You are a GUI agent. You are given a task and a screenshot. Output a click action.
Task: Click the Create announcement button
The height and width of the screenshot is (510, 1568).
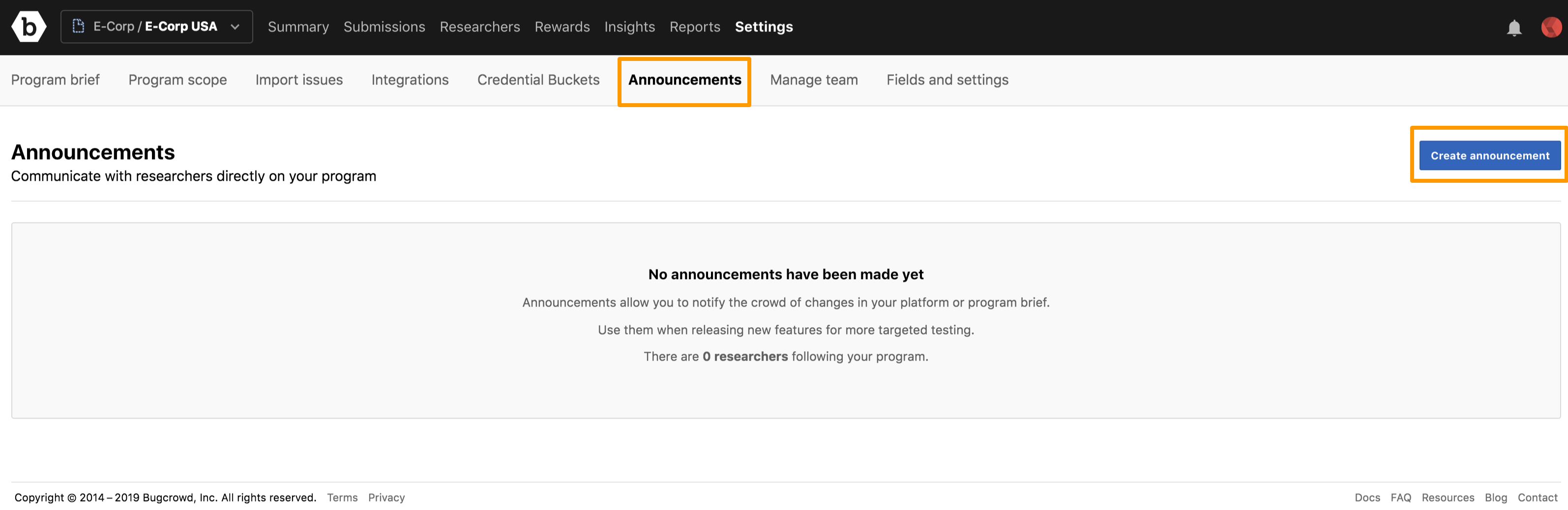click(x=1489, y=155)
